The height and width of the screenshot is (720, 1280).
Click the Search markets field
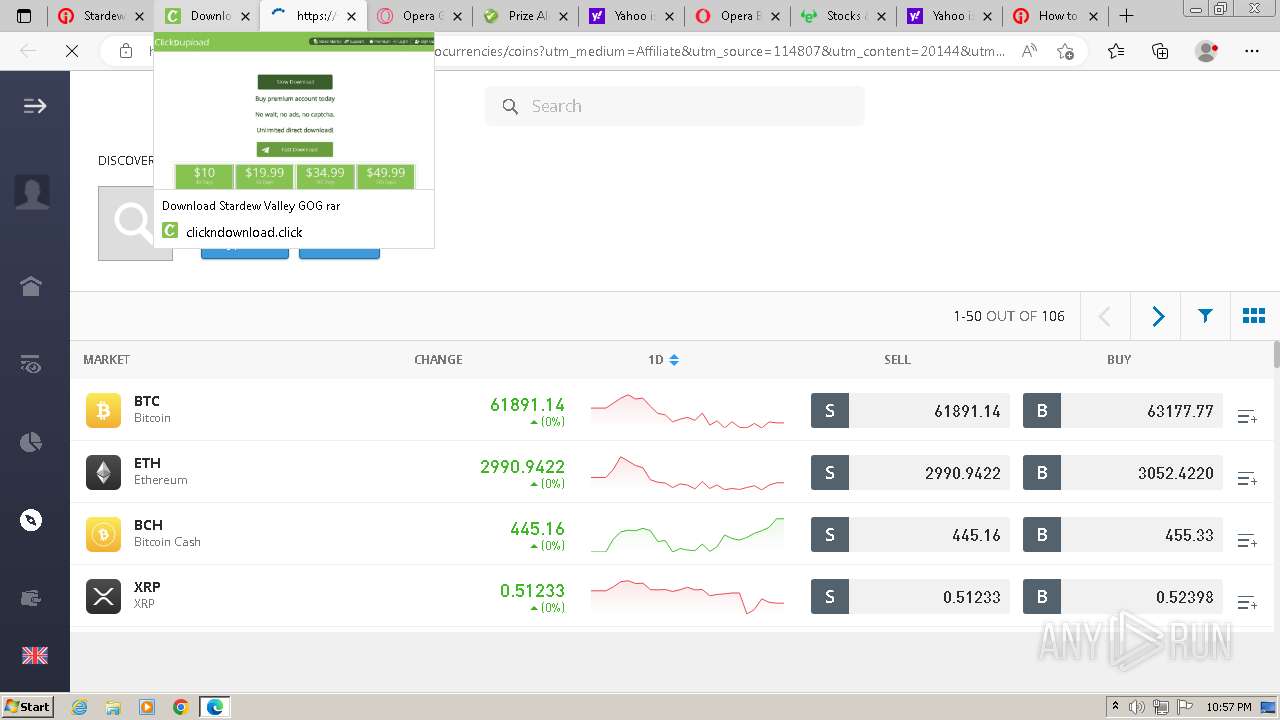[675, 106]
